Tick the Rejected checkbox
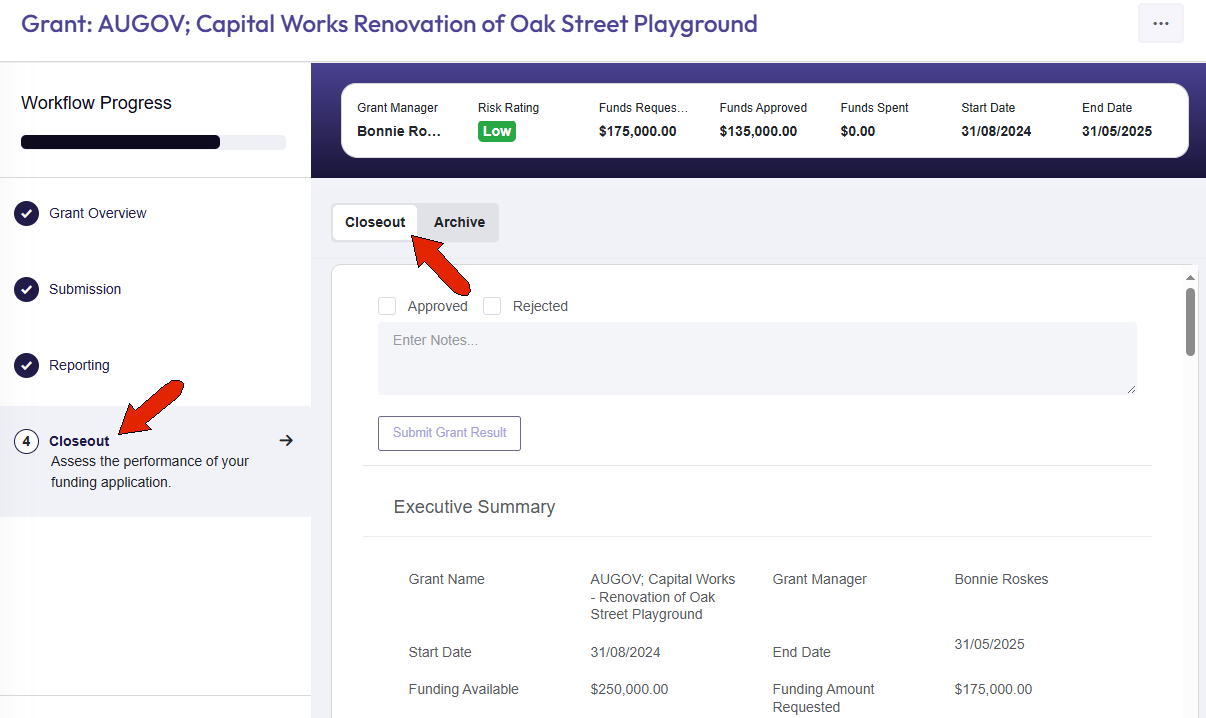The width and height of the screenshot is (1206, 718). (x=492, y=306)
